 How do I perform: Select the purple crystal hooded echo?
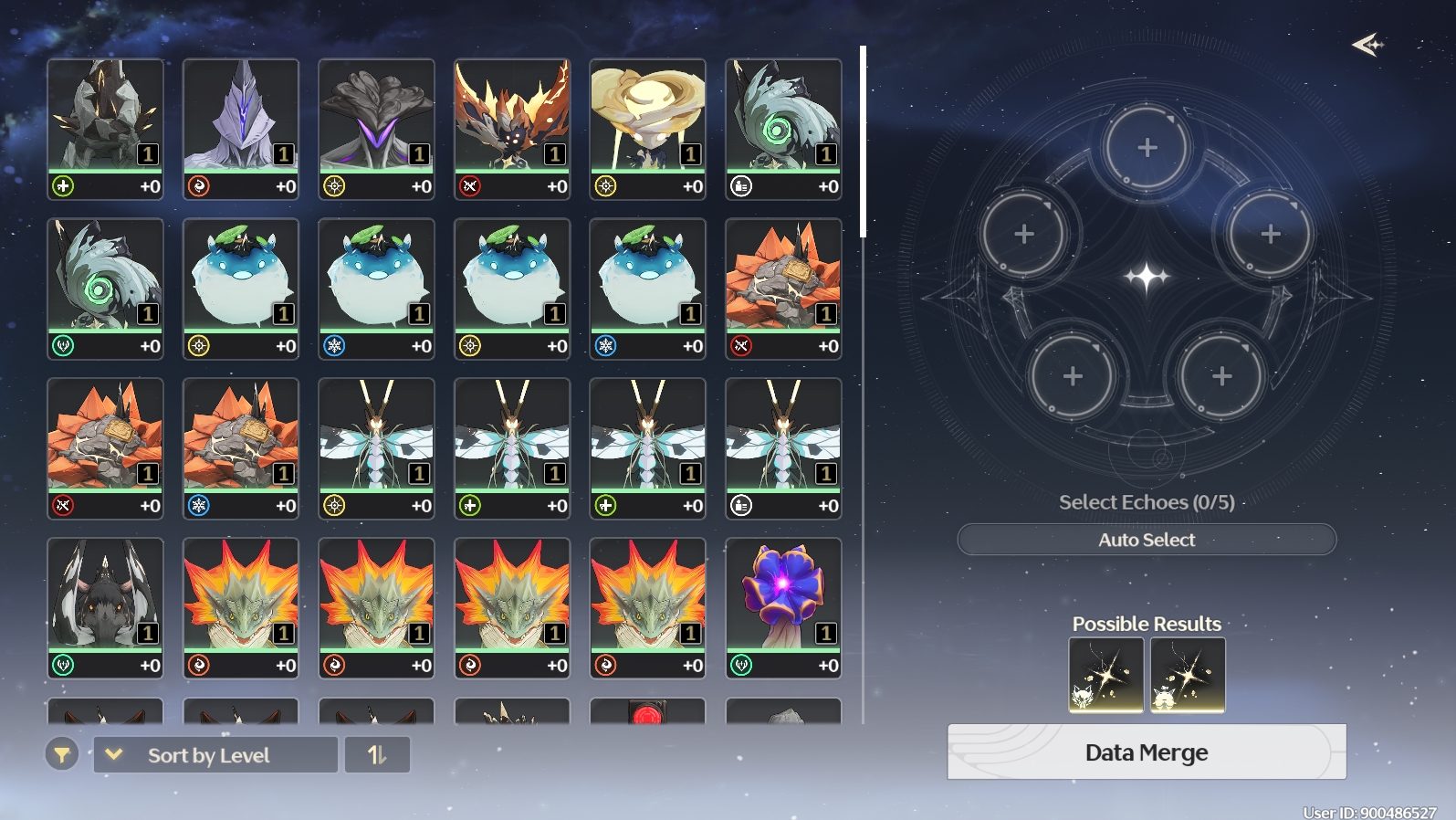241,129
